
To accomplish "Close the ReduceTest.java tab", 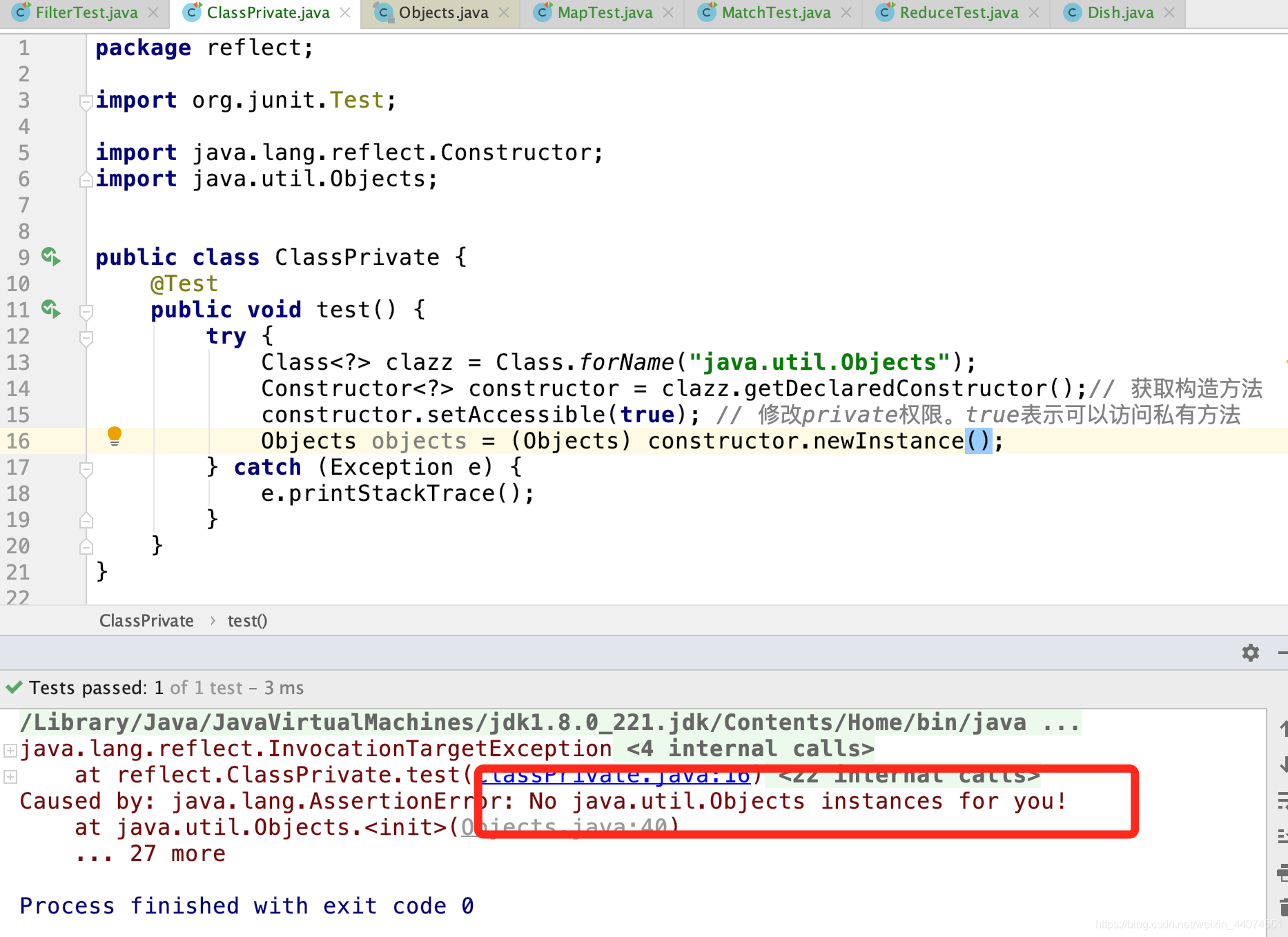I will pos(1034,12).
